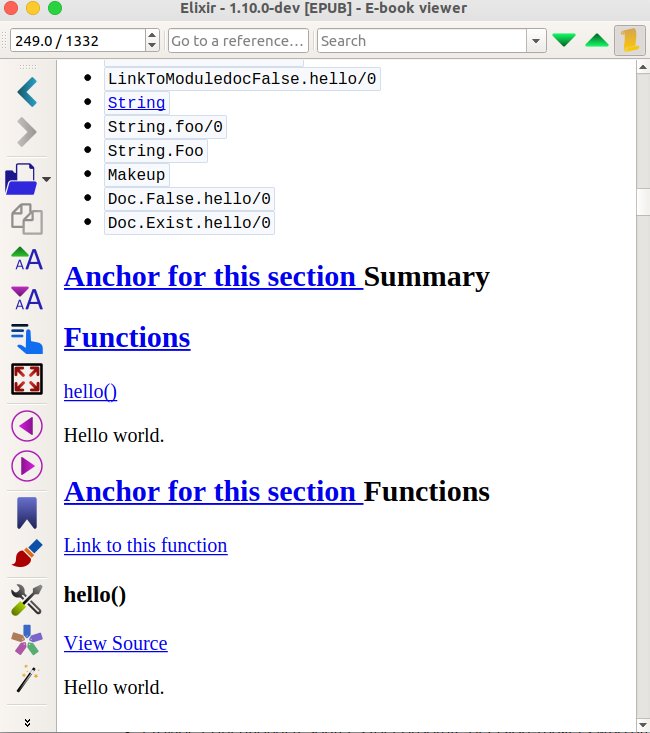
Task: Toggle full screen mode icon
Action: point(27,379)
